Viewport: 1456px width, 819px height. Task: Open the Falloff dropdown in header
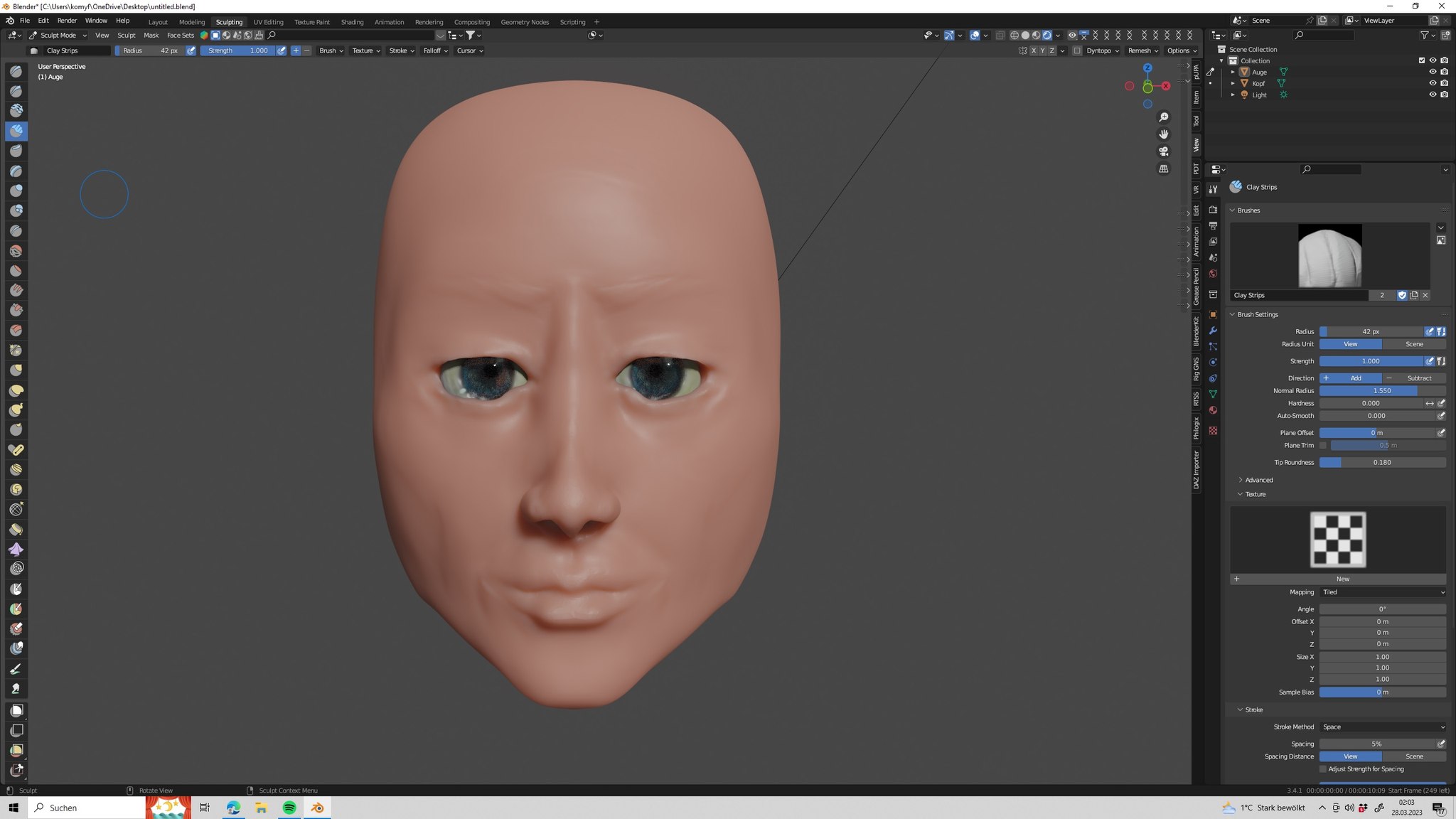coord(435,50)
